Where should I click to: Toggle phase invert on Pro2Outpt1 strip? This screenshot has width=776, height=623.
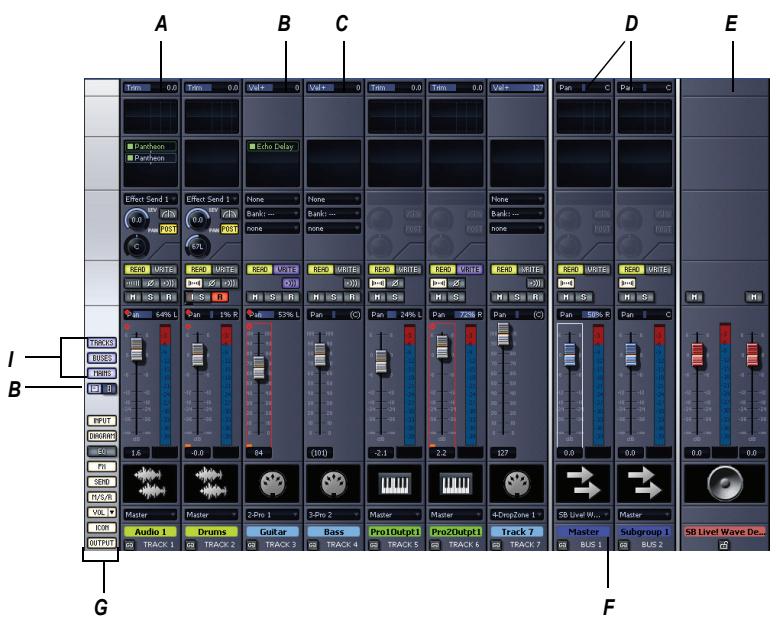pyautogui.click(x=456, y=283)
